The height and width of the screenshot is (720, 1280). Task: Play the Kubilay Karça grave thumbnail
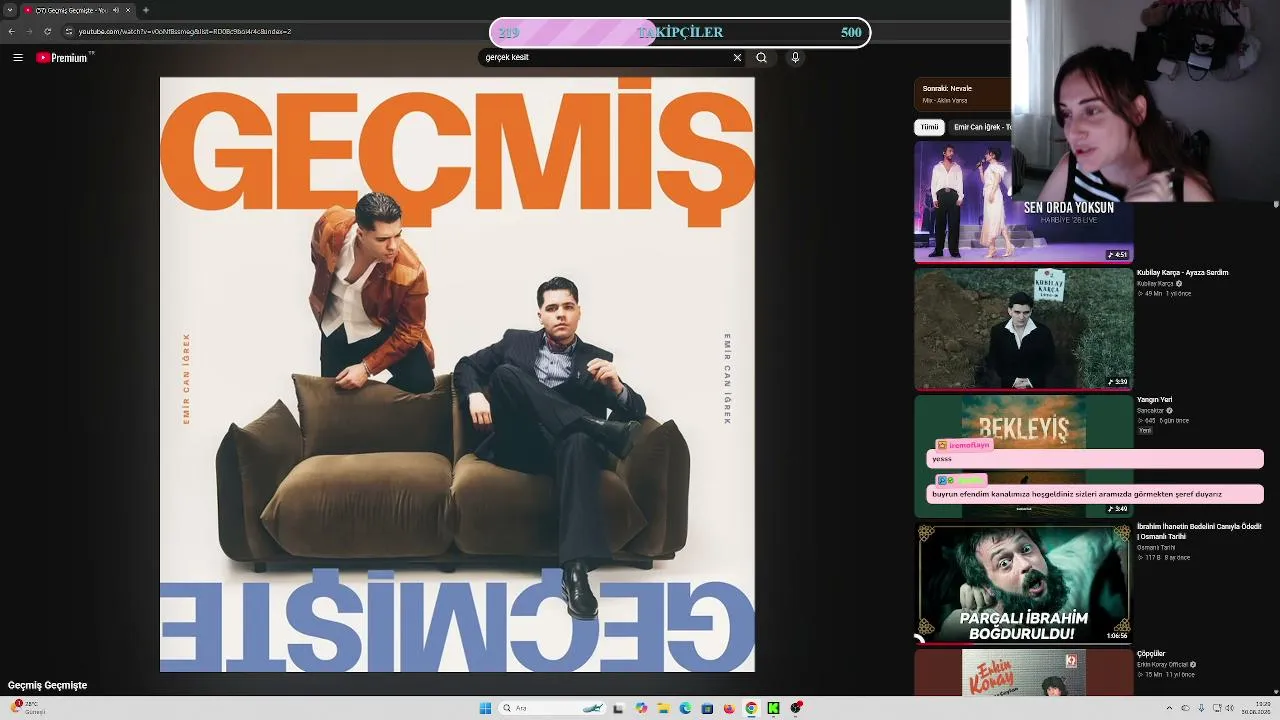click(1023, 329)
